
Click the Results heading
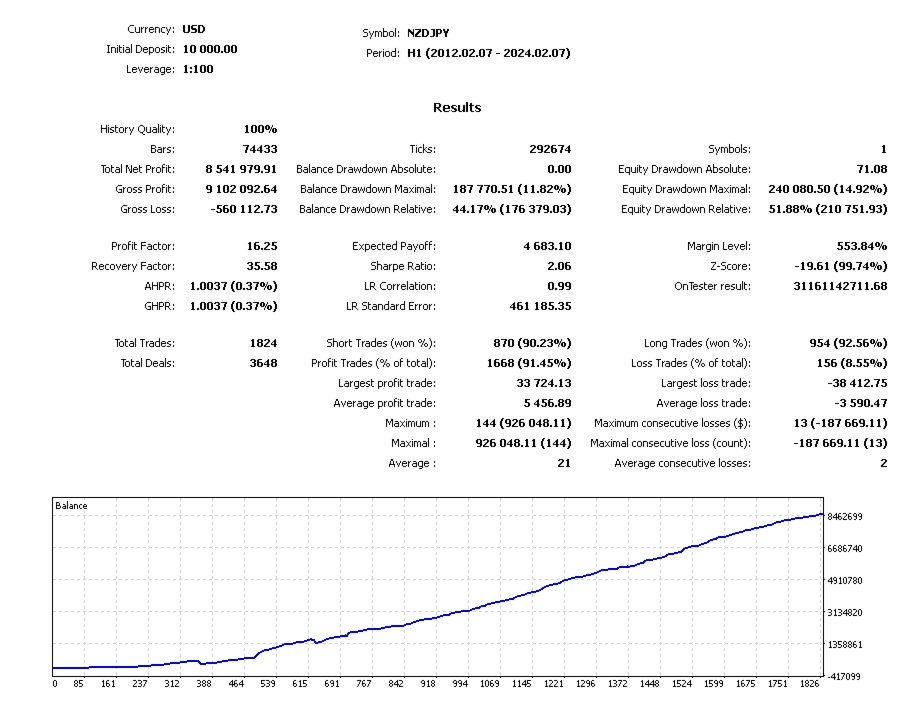(457, 107)
